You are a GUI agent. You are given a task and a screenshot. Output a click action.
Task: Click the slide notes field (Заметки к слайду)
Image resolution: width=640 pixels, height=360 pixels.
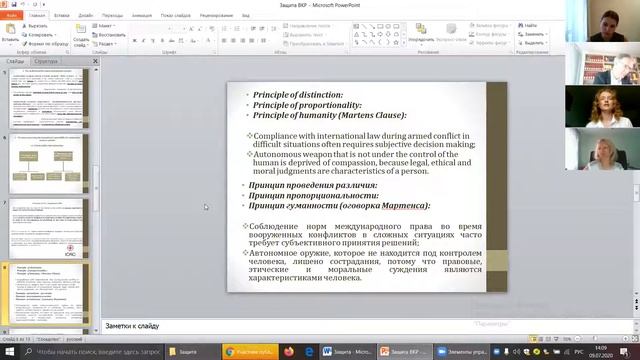click(x=367, y=326)
